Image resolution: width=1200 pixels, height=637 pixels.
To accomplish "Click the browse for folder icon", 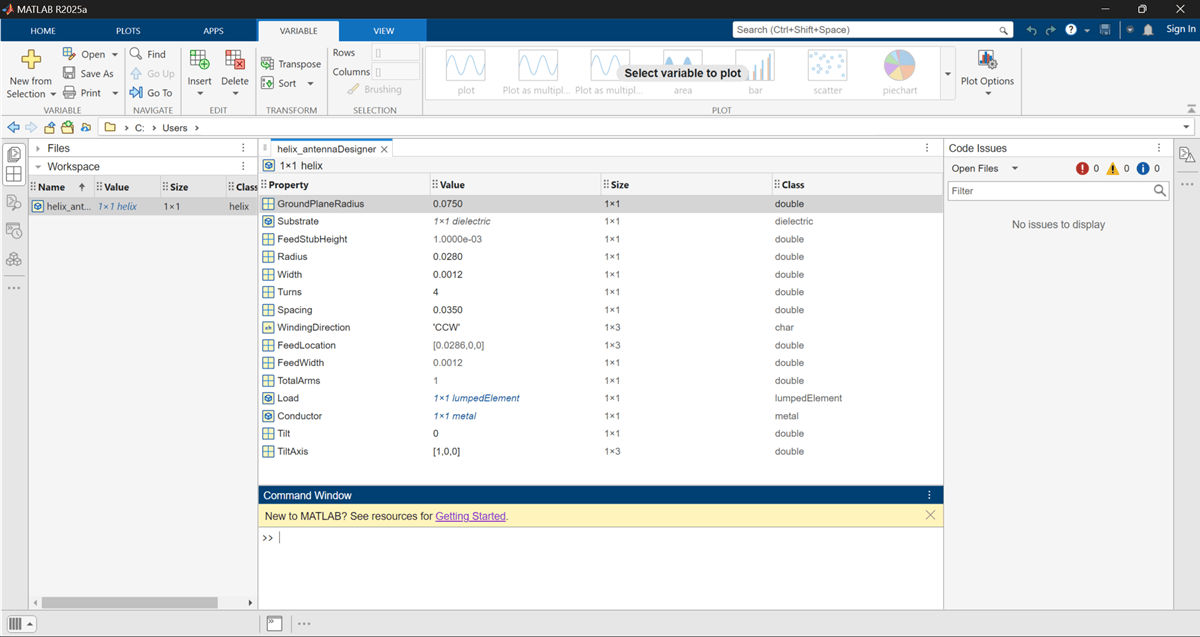I will tap(67, 127).
